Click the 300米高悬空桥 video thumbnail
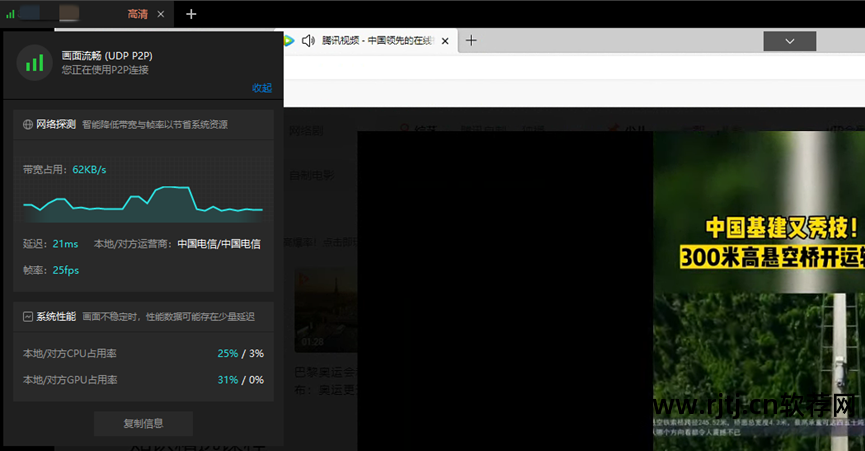865x451 pixels. point(759,291)
